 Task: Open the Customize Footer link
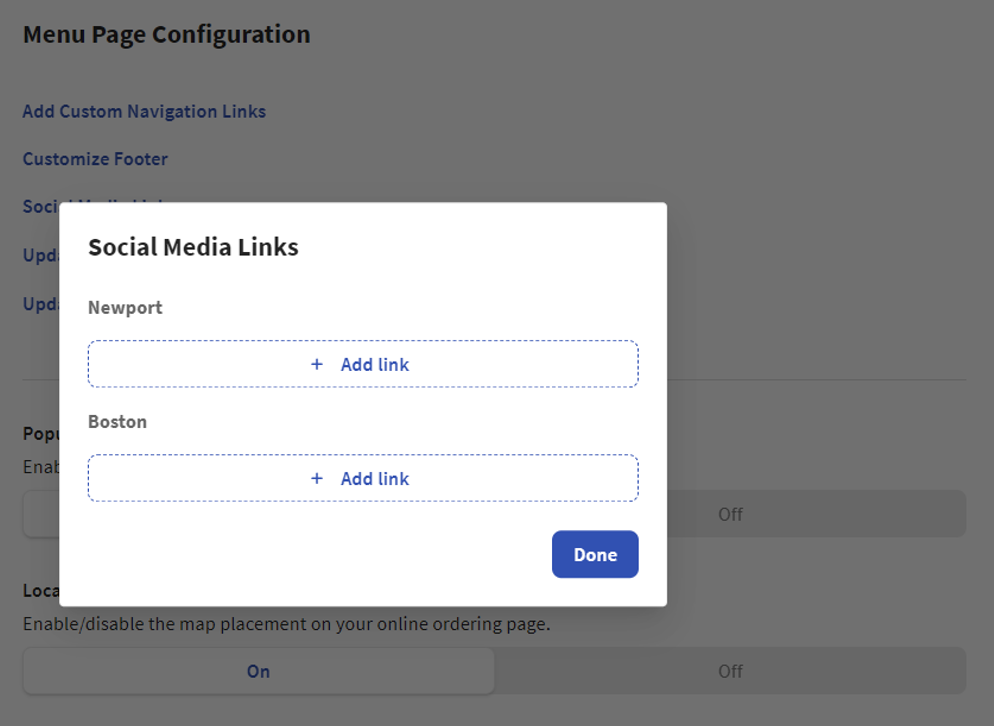[x=95, y=158]
